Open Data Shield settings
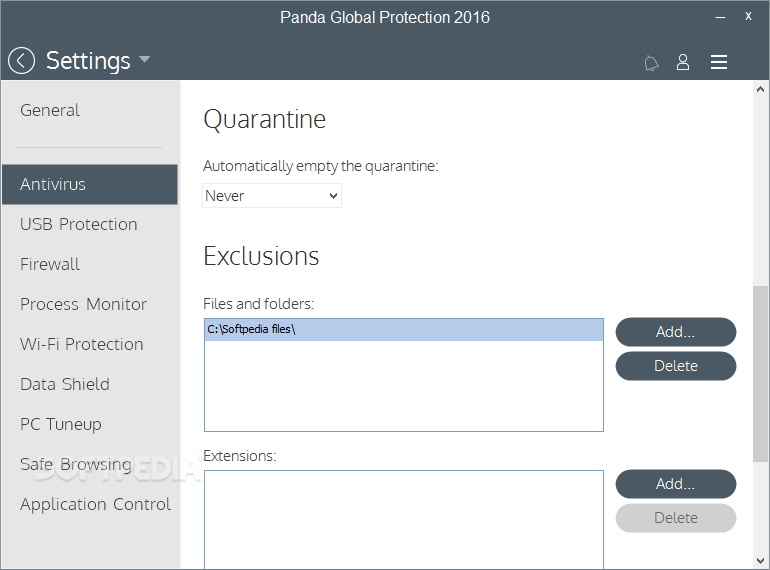 point(65,384)
